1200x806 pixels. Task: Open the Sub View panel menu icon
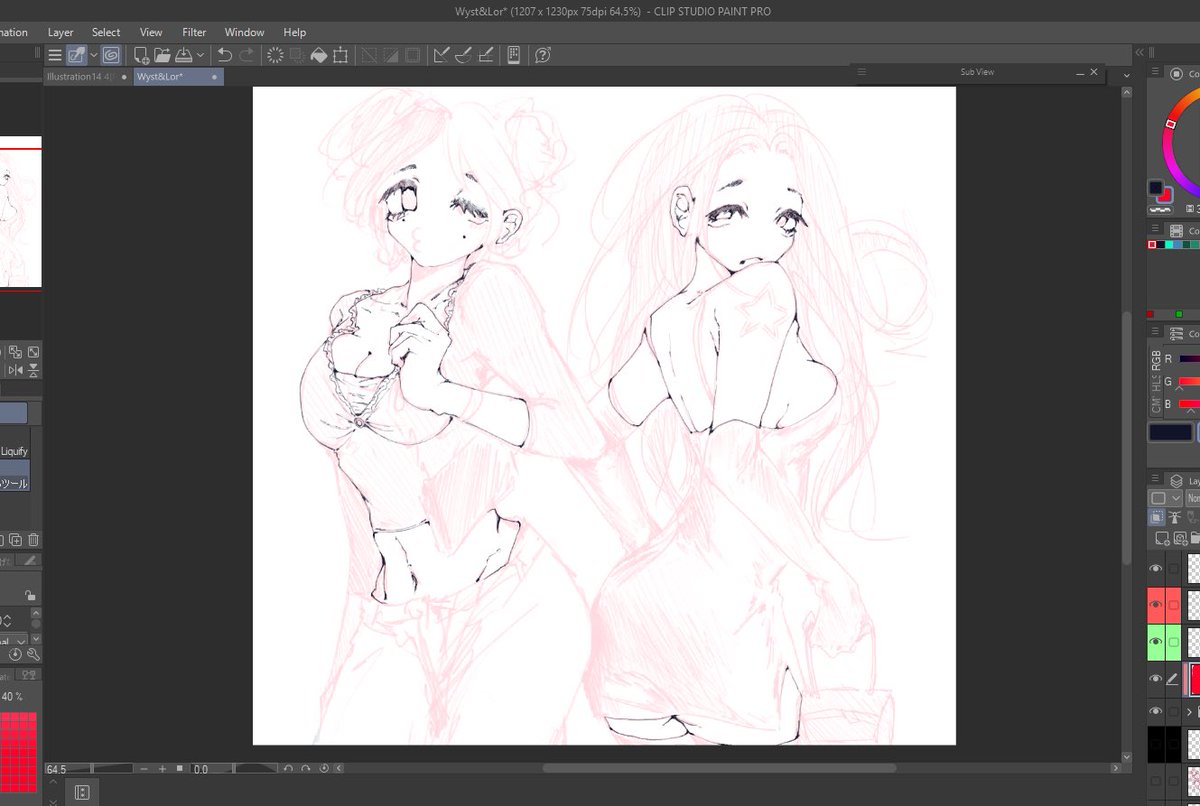(862, 72)
